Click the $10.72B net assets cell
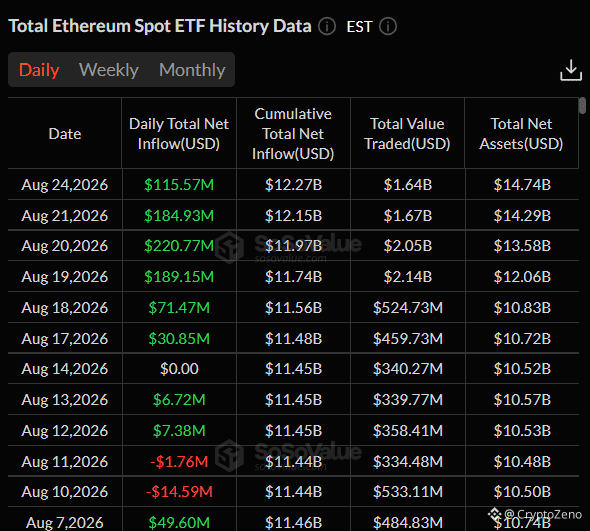 [x=522, y=339]
